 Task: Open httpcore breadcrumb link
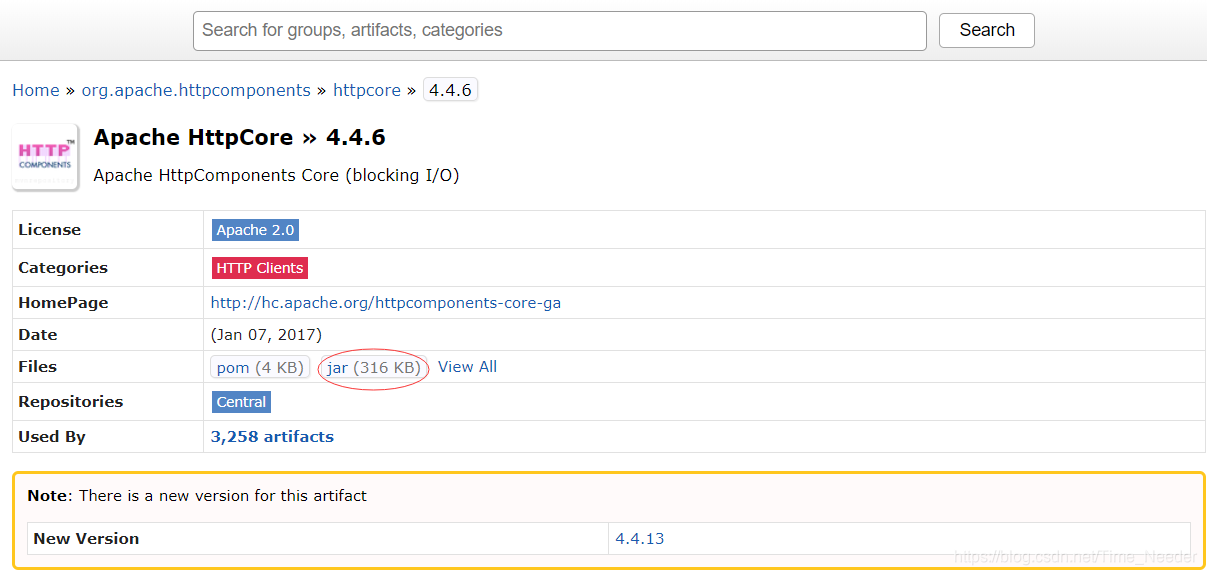click(367, 90)
